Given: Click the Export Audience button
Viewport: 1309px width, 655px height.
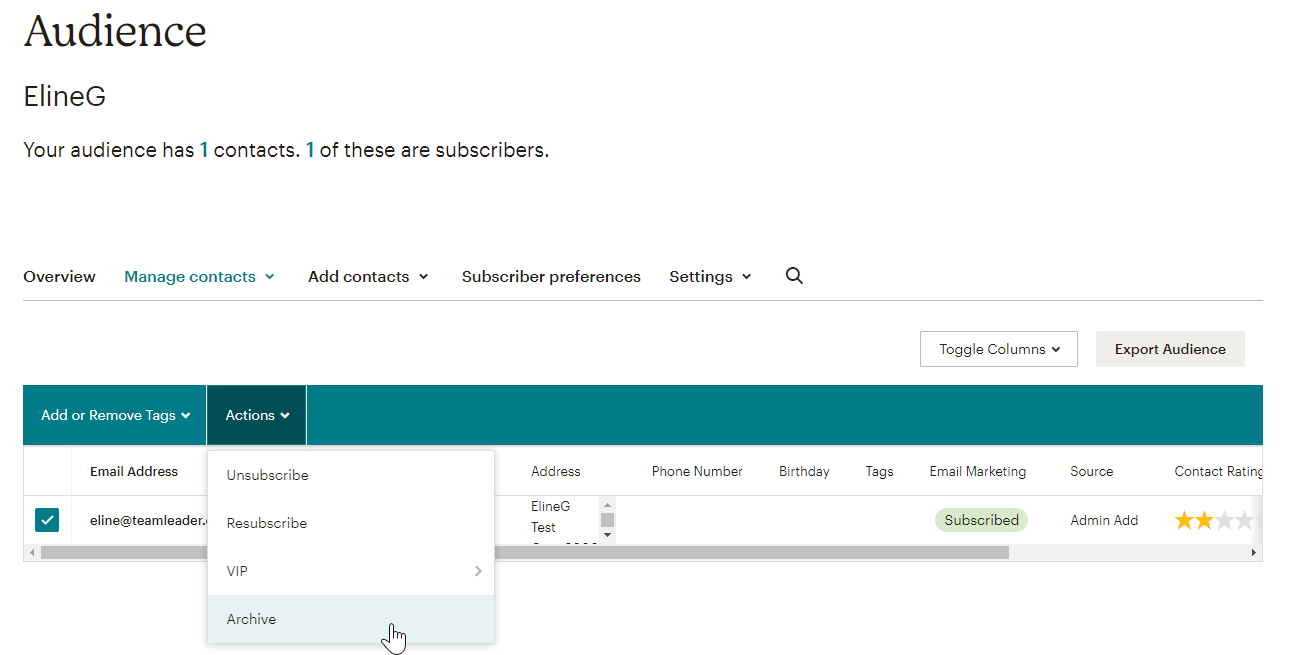Looking at the screenshot, I should (x=1169, y=348).
